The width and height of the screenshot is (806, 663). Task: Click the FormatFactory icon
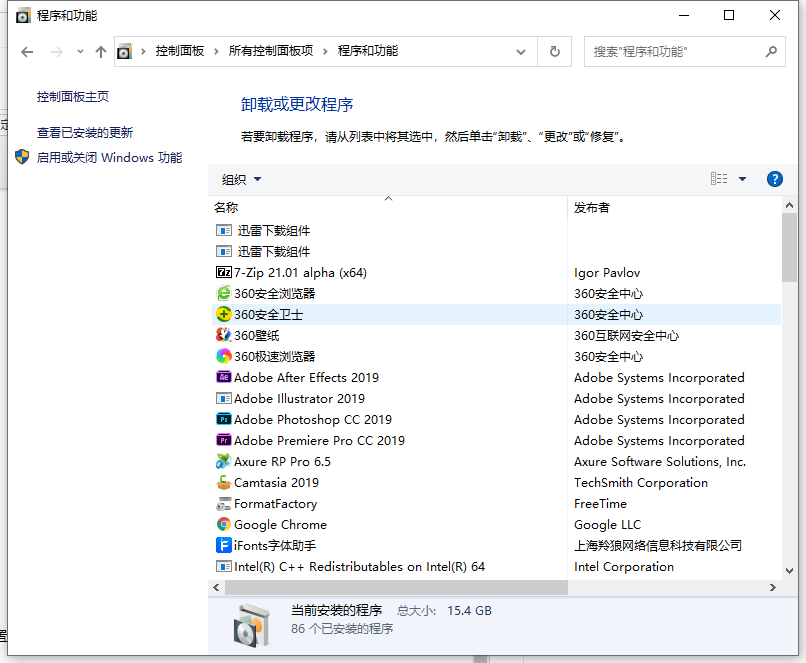pos(224,504)
